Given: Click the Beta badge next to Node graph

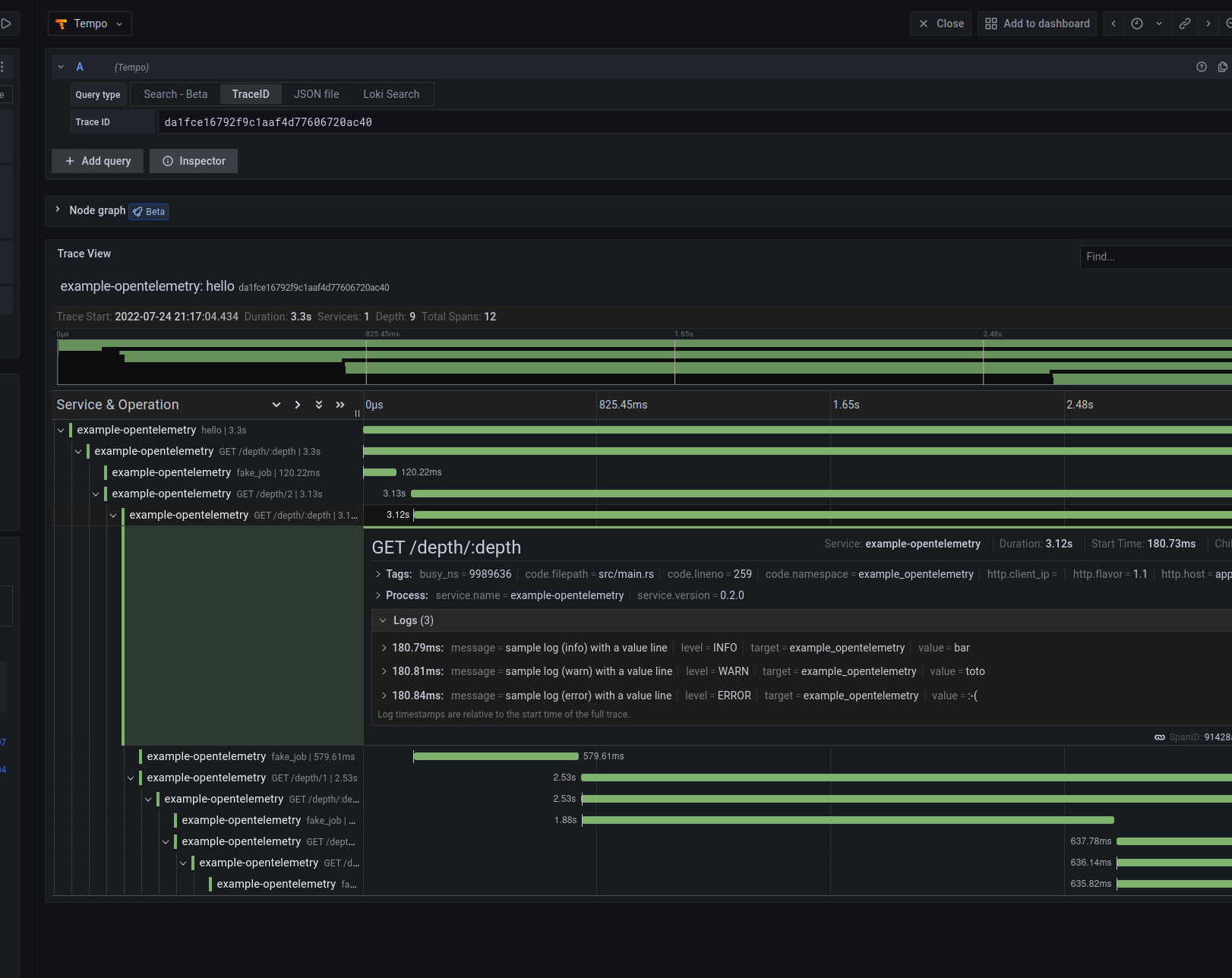Looking at the screenshot, I should 149,212.
